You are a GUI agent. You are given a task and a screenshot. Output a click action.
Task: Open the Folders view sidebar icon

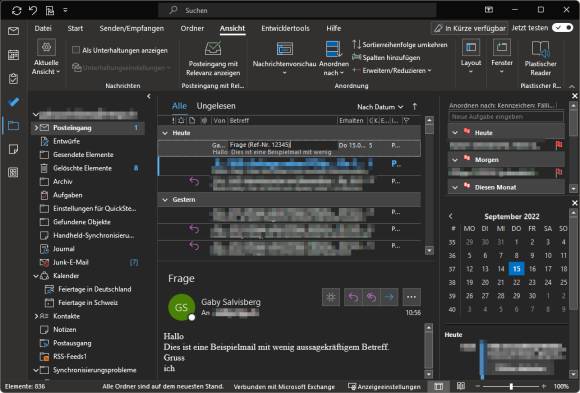[13, 125]
